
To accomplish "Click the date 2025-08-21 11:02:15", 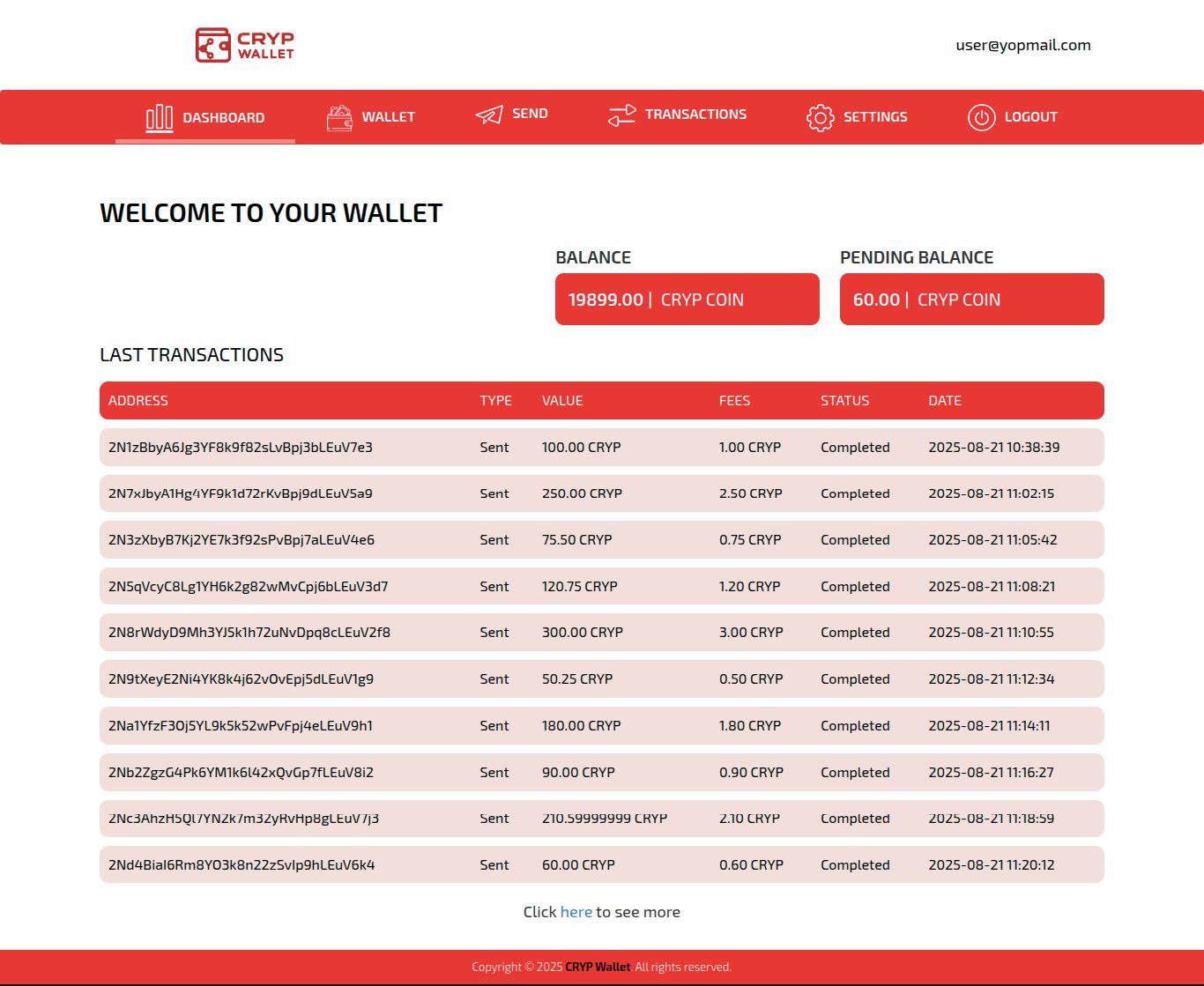I will [x=992, y=493].
